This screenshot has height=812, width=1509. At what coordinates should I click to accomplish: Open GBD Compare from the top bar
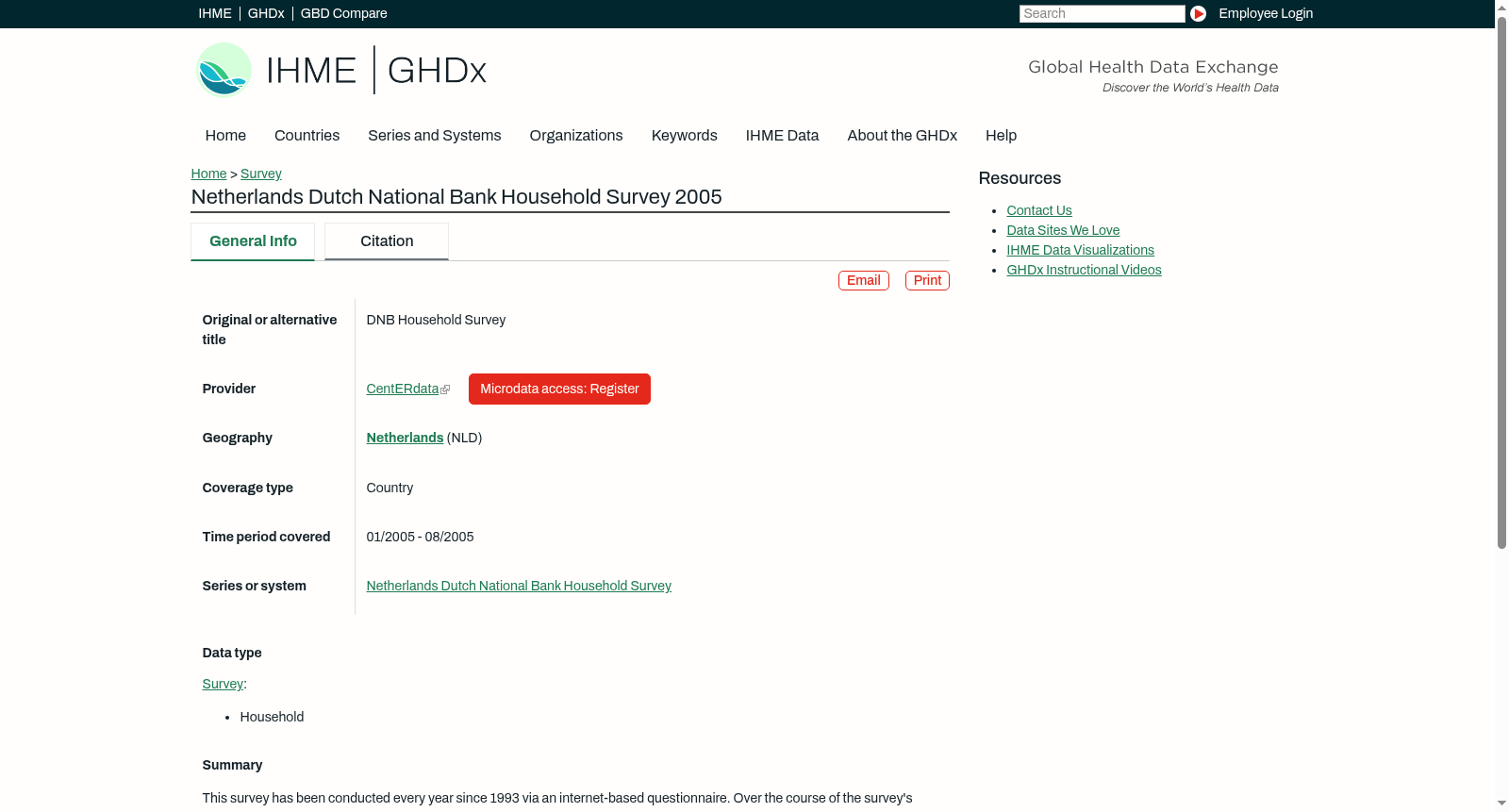(343, 13)
